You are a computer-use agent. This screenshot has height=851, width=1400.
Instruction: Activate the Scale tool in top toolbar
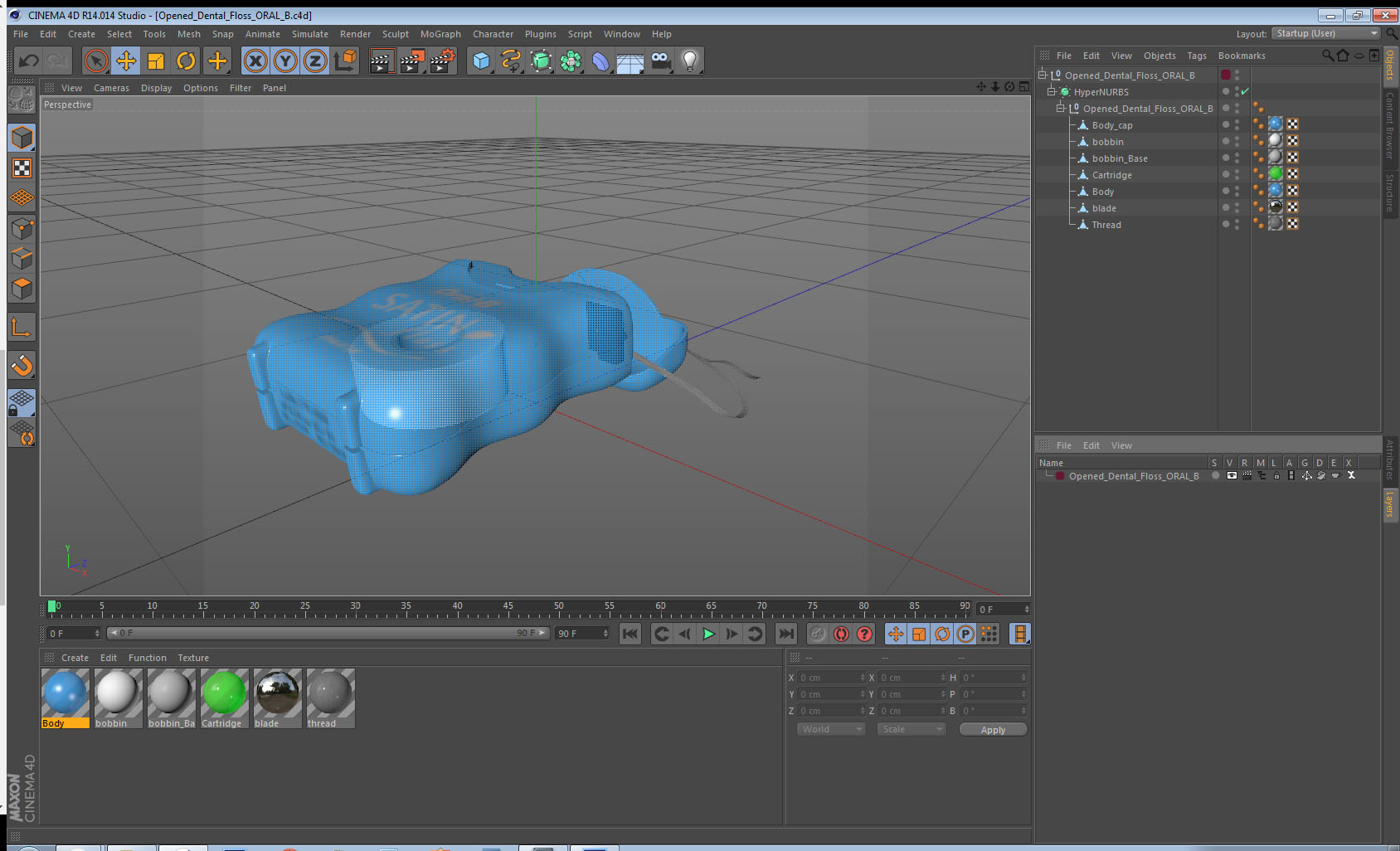click(156, 61)
